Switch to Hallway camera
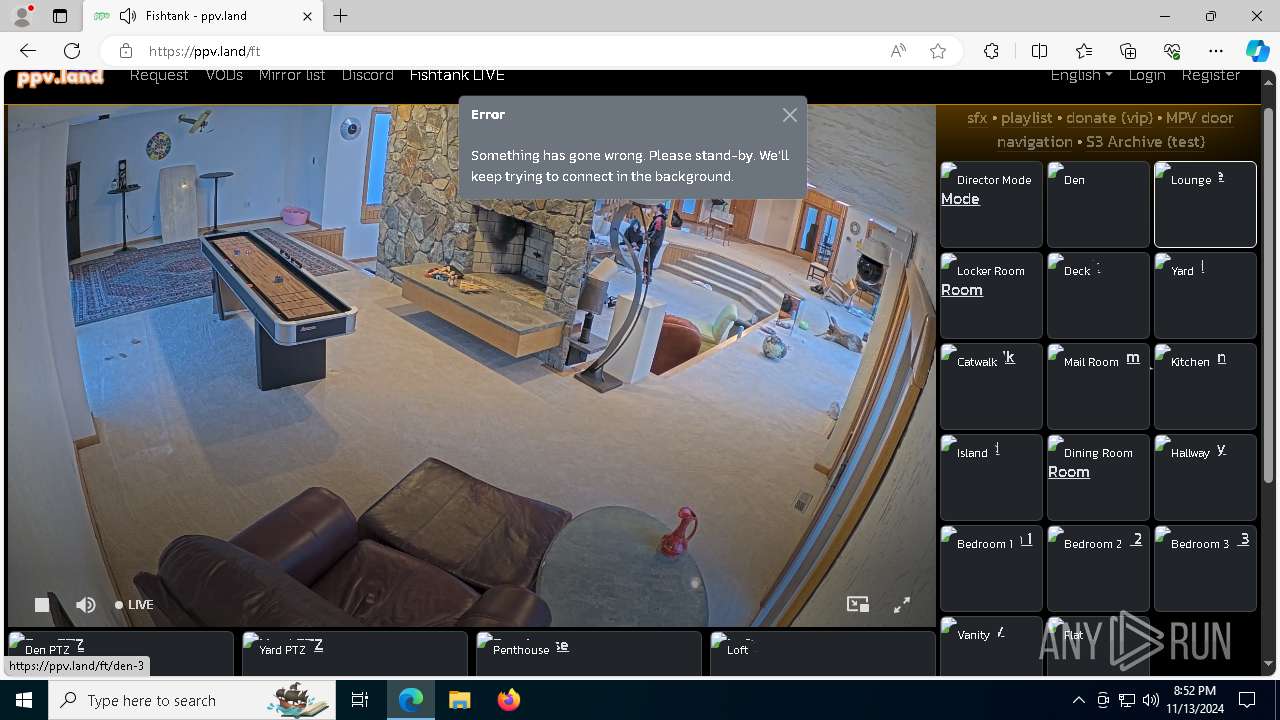The height and width of the screenshot is (720, 1280). pyautogui.click(x=1205, y=477)
